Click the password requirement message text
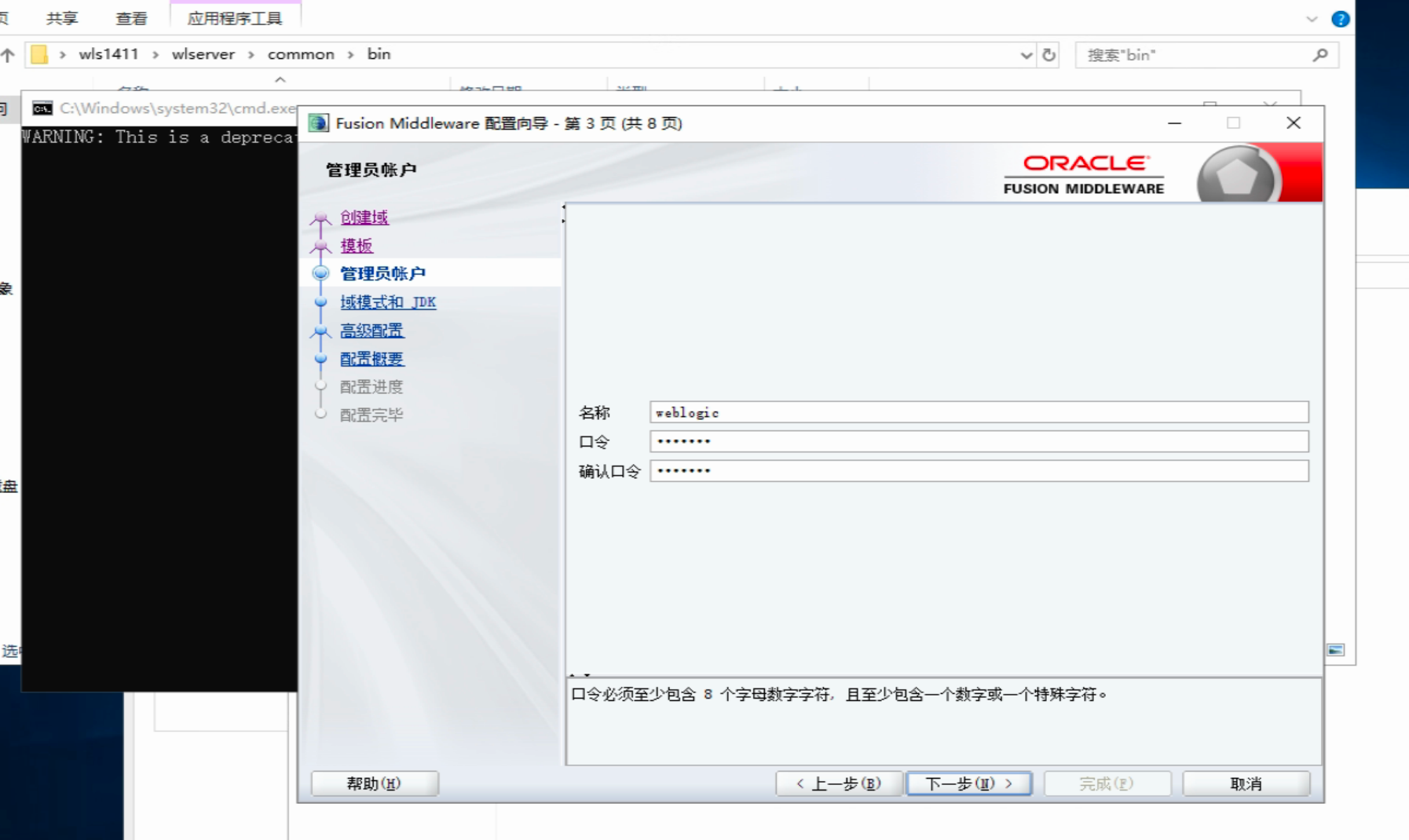Screen dimensions: 1409x840 pos(839,695)
